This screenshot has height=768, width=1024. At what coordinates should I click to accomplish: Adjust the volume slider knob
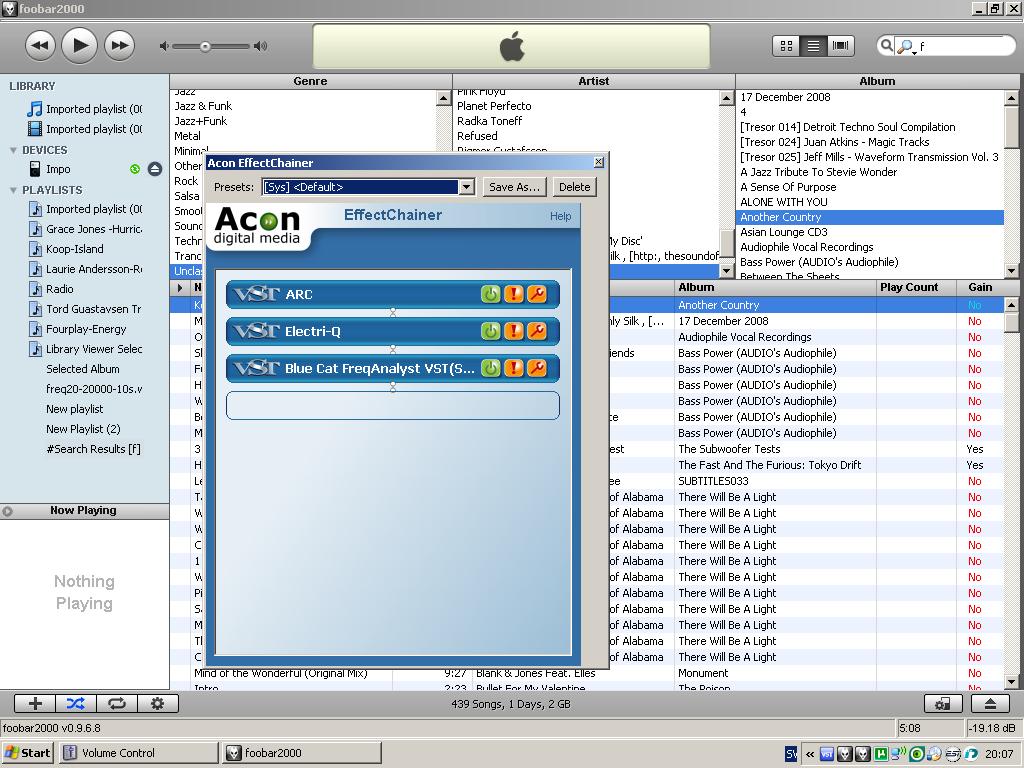tap(205, 46)
